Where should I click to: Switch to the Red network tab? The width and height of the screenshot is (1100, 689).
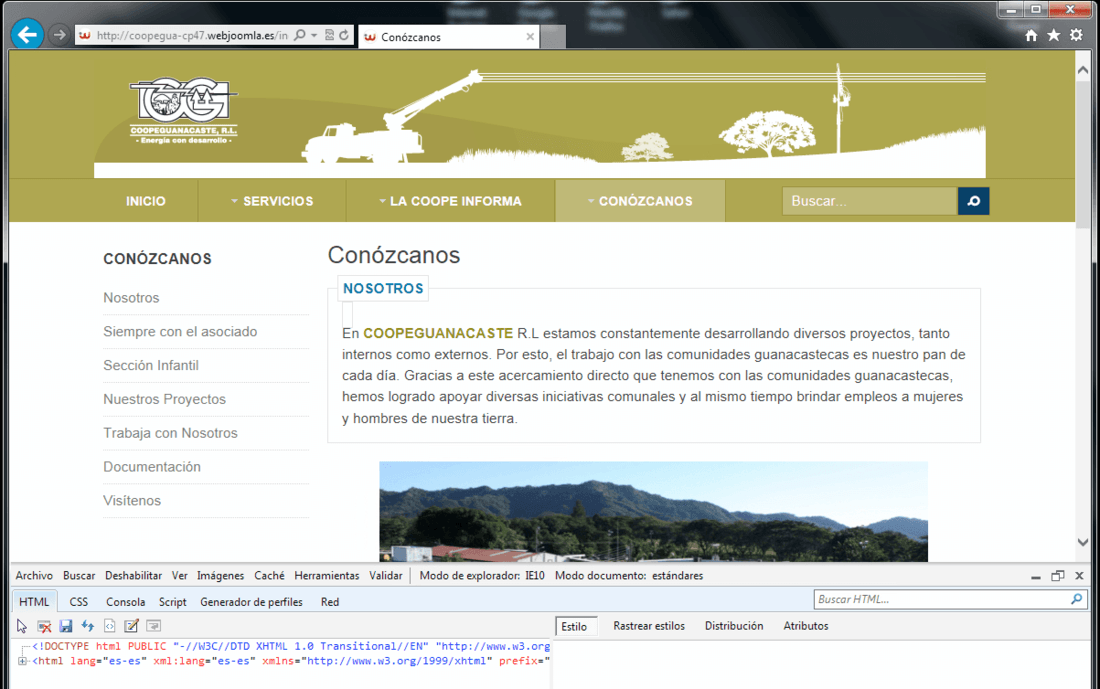[x=330, y=602]
